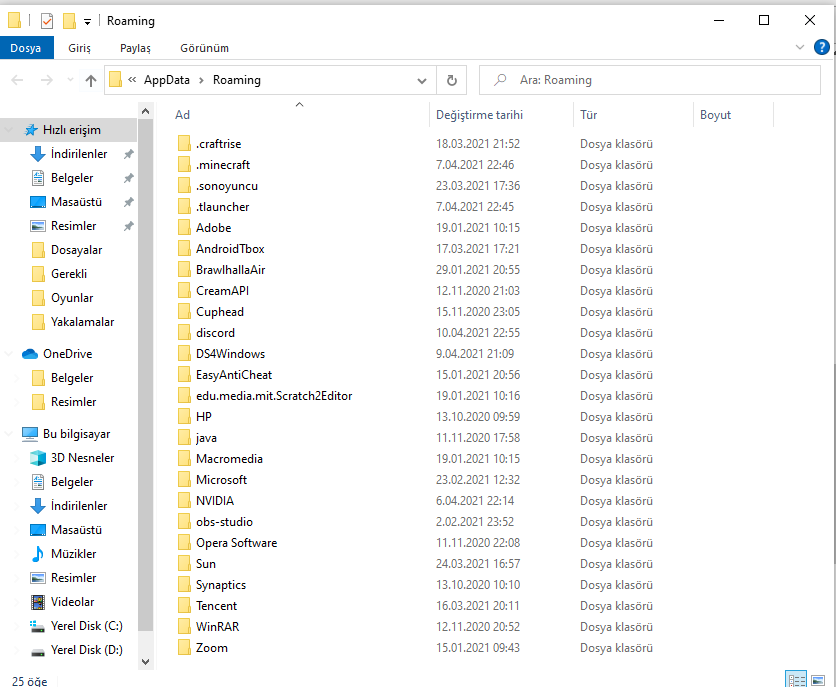Viewport: 836px width, 687px height.
Task: Select the Opera Software folder name
Action: [x=237, y=543]
